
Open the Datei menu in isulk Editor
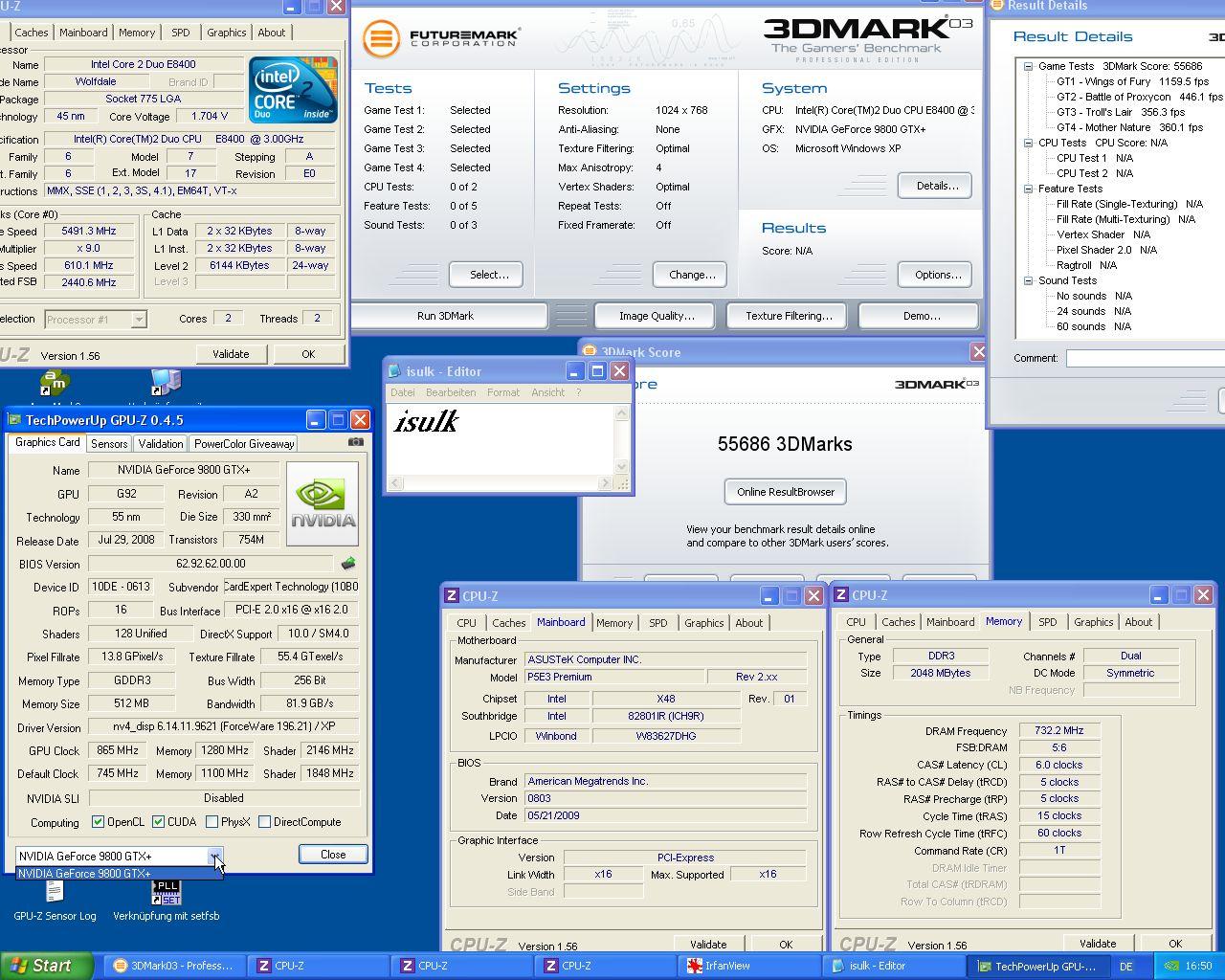pos(403,392)
